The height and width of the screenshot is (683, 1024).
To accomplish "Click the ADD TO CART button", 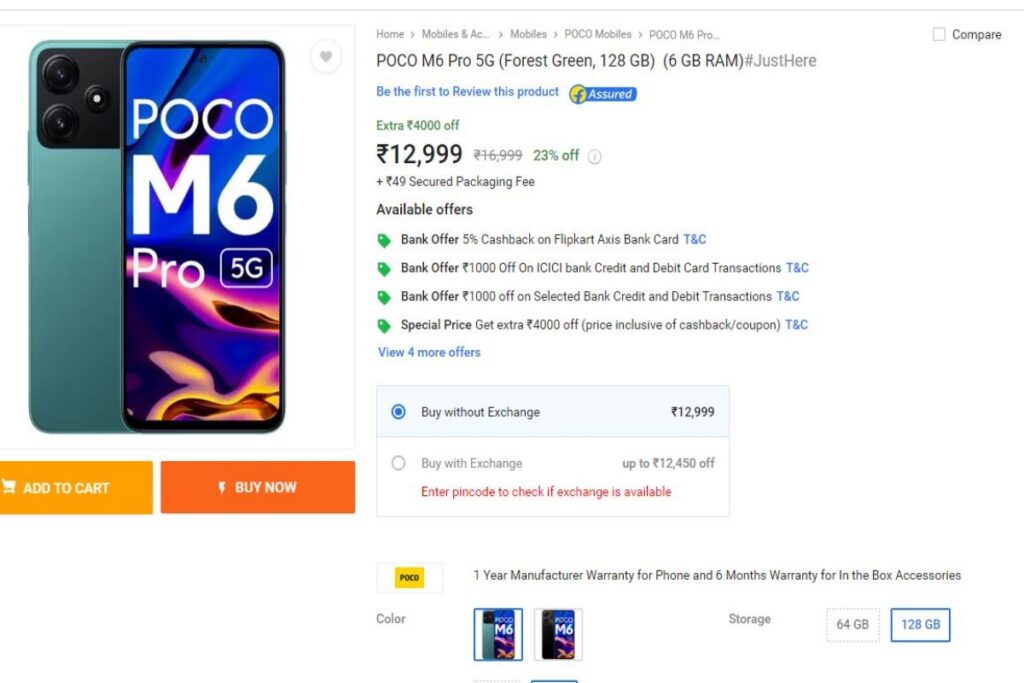I will click(76, 488).
